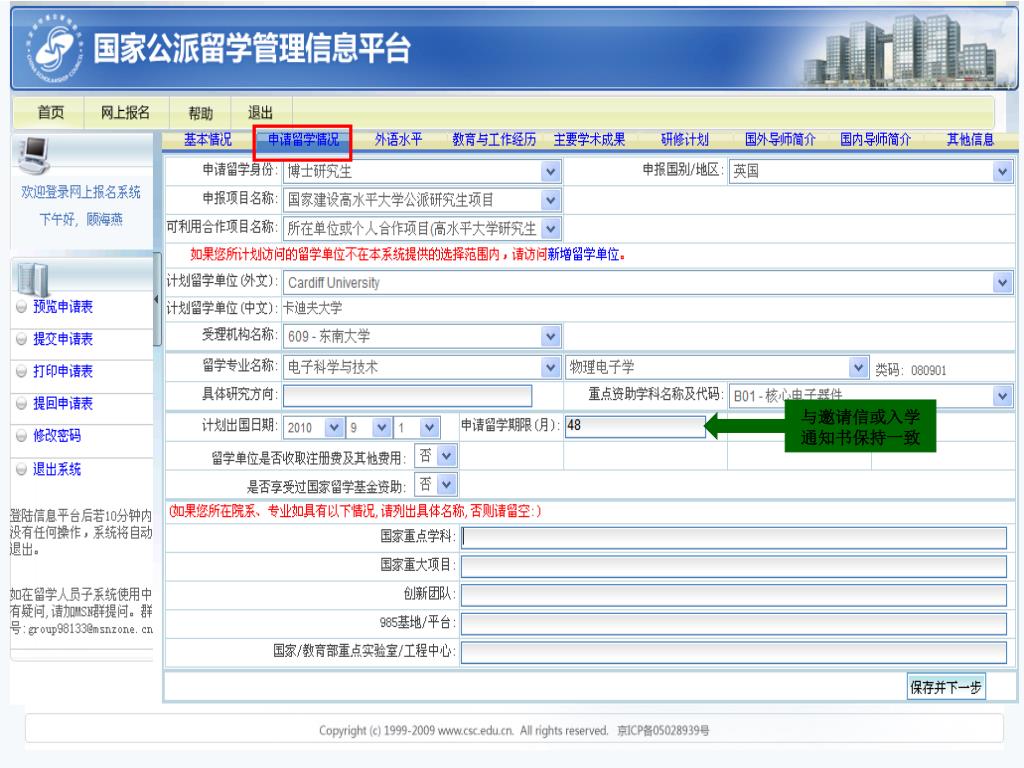This screenshot has height=768, width=1024.
Task: Open the 留学单位是否收取注册费 yes/no dropdown
Action: pos(446,456)
